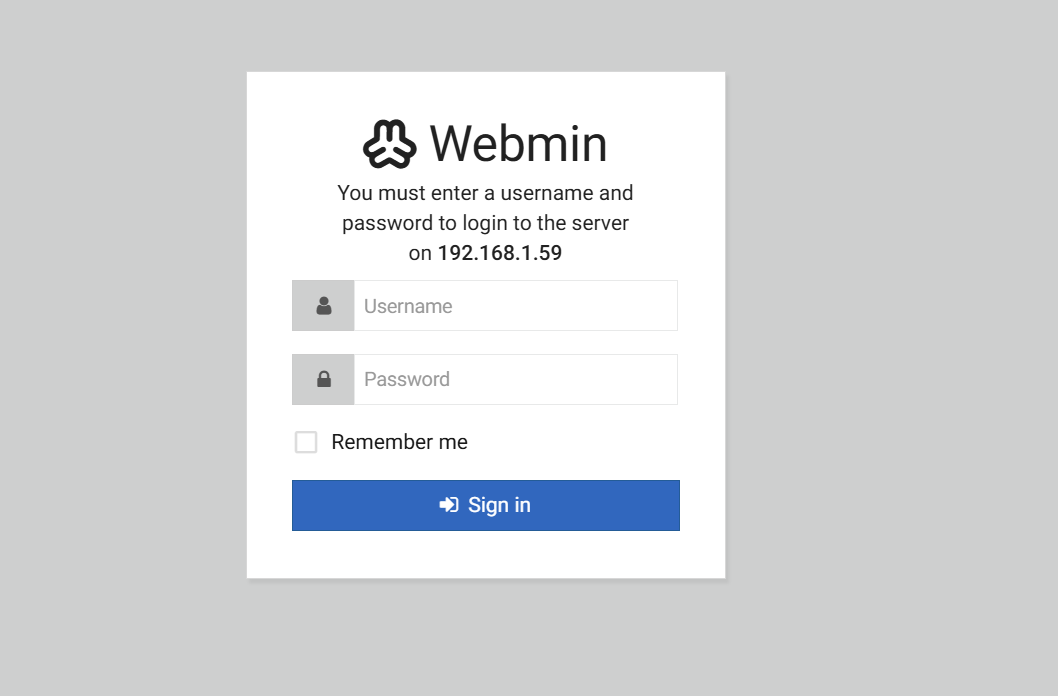This screenshot has width=1058, height=696.
Task: Click the gray placeholder text "Username"
Action: 408,306
